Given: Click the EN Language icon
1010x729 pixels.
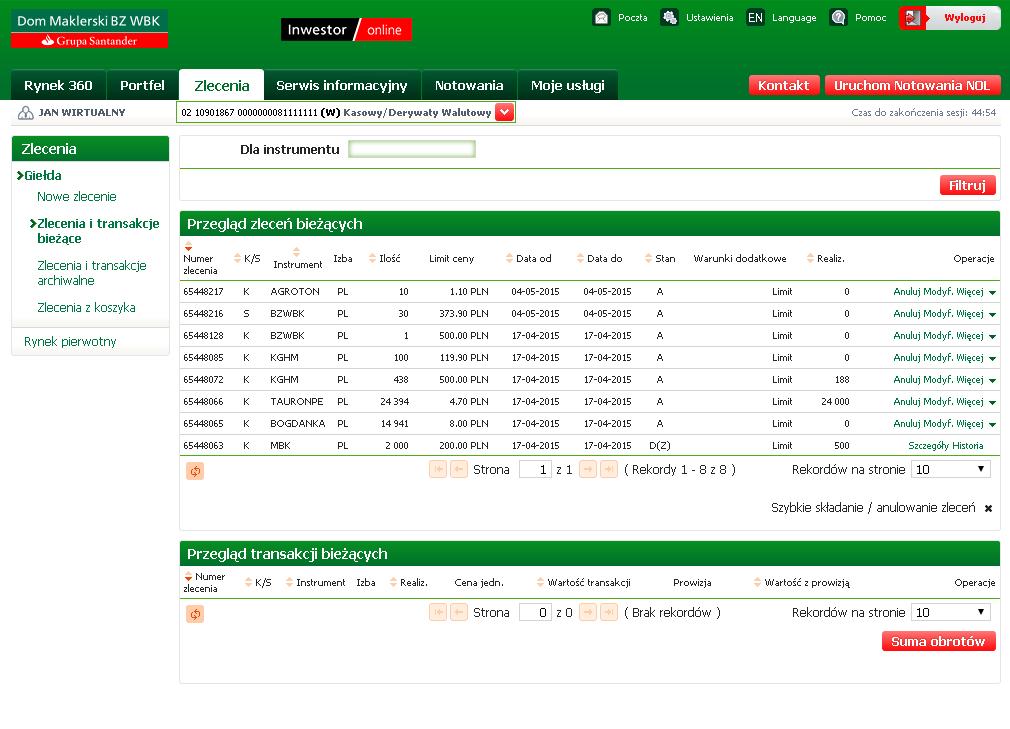Looking at the screenshot, I should [755, 17].
